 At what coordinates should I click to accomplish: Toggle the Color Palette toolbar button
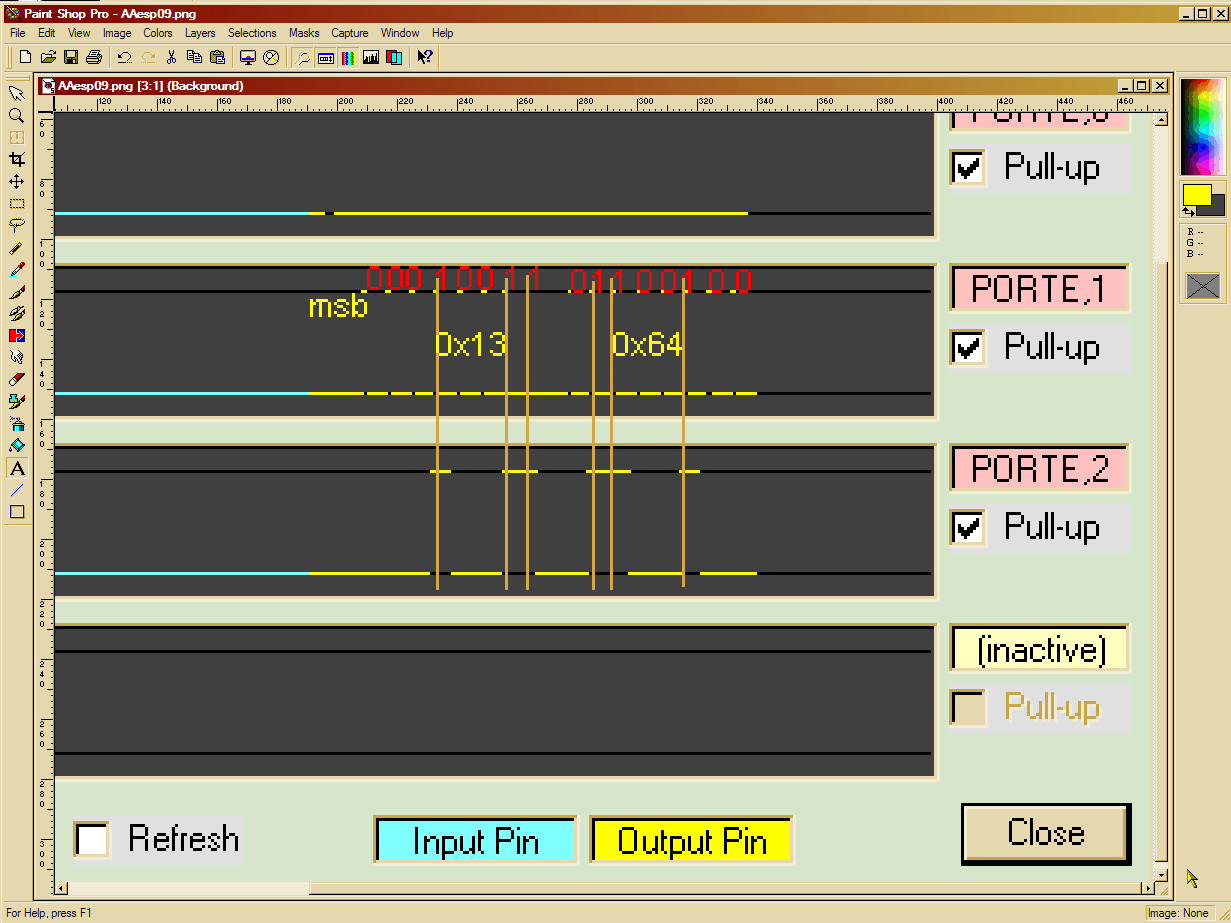[348, 57]
